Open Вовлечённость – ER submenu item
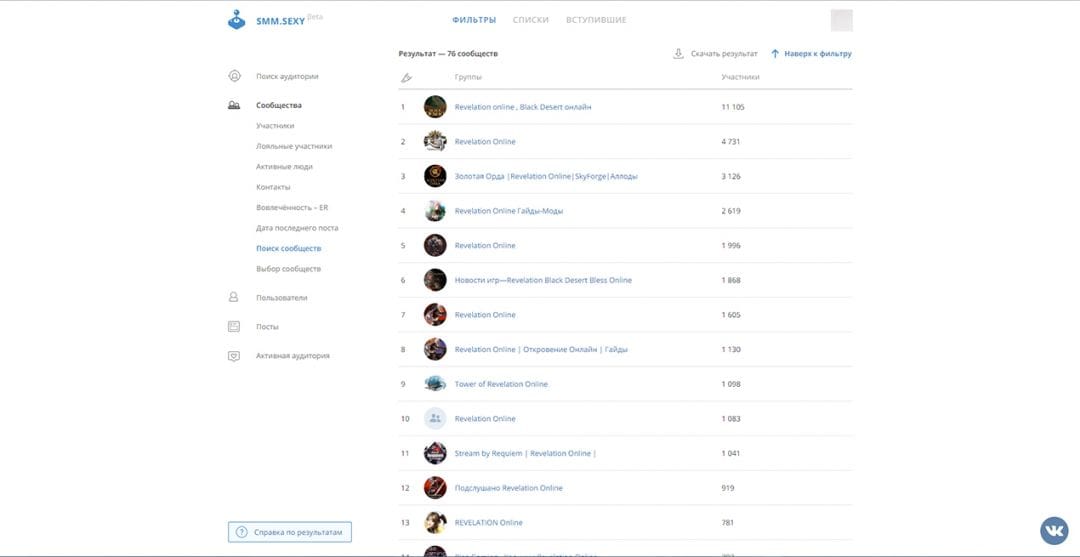 point(292,207)
